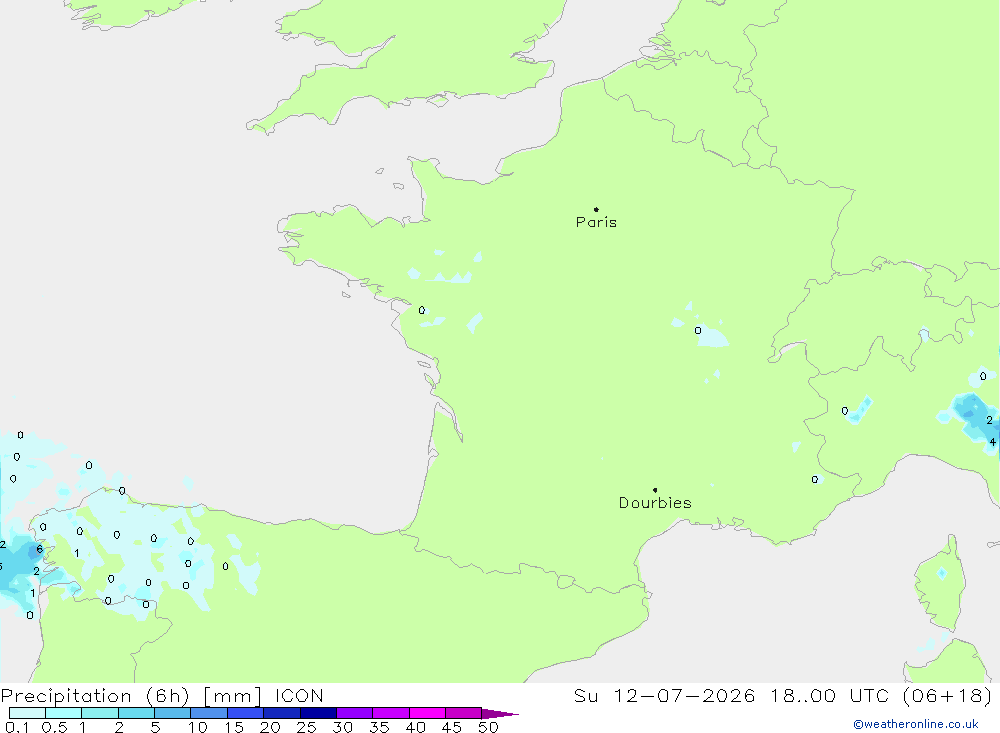Click the legend label '20'
The width and height of the screenshot is (1000, 733).
(x=270, y=727)
